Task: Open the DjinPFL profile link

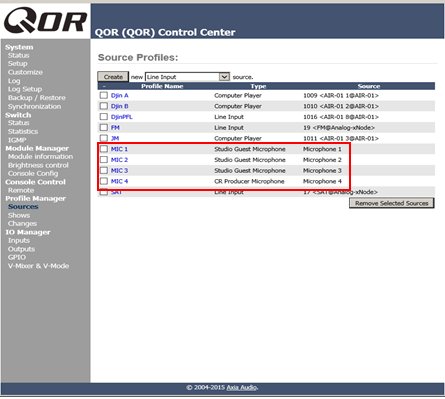Action: [122, 117]
